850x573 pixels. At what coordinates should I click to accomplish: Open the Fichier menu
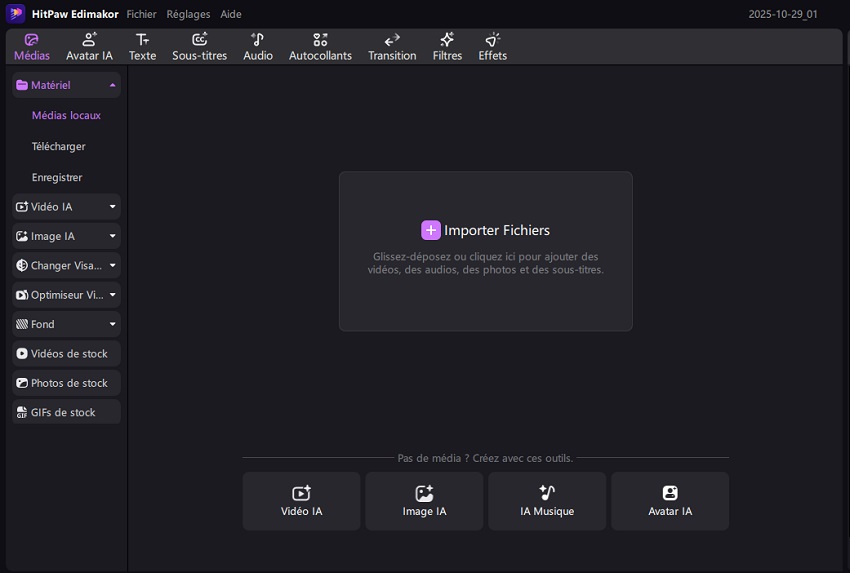tap(141, 15)
